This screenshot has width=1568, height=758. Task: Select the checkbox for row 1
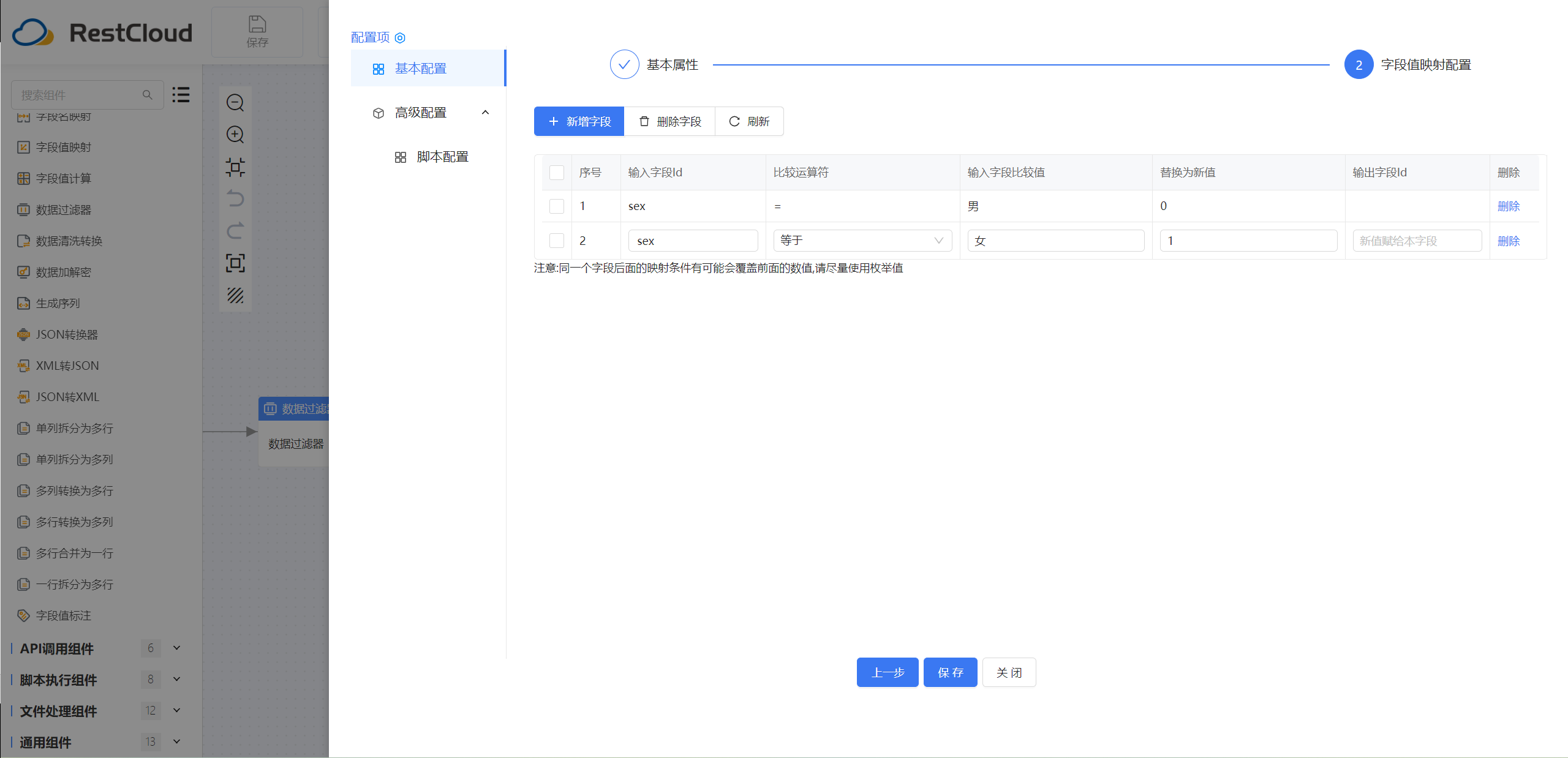pyautogui.click(x=557, y=206)
